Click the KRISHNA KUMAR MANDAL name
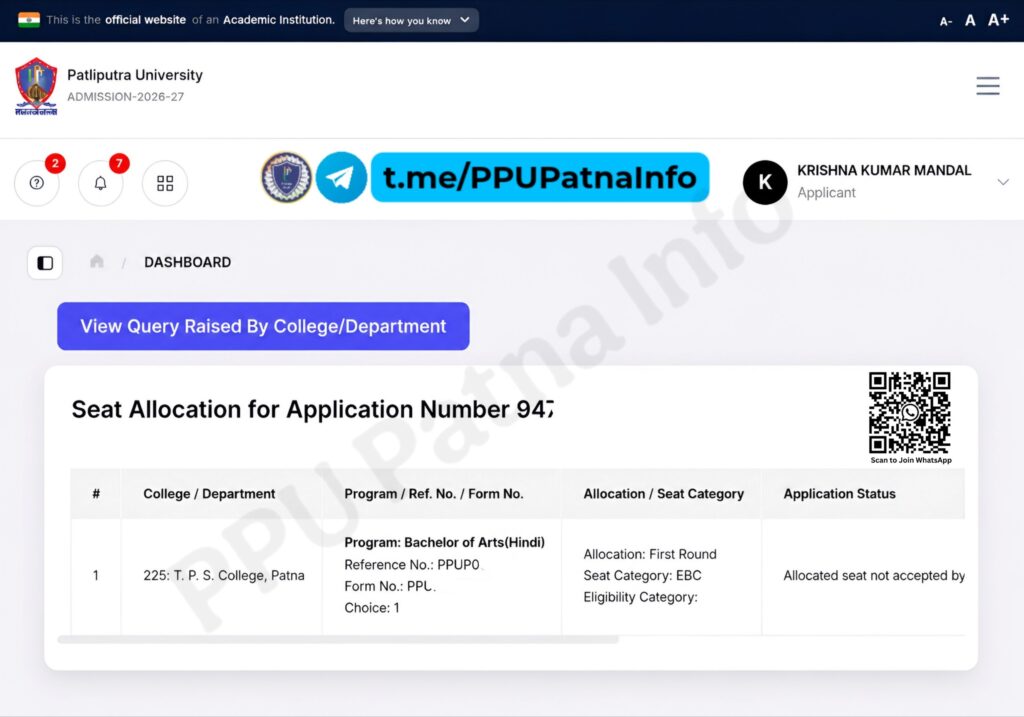This screenshot has width=1024, height=717. pos(884,170)
